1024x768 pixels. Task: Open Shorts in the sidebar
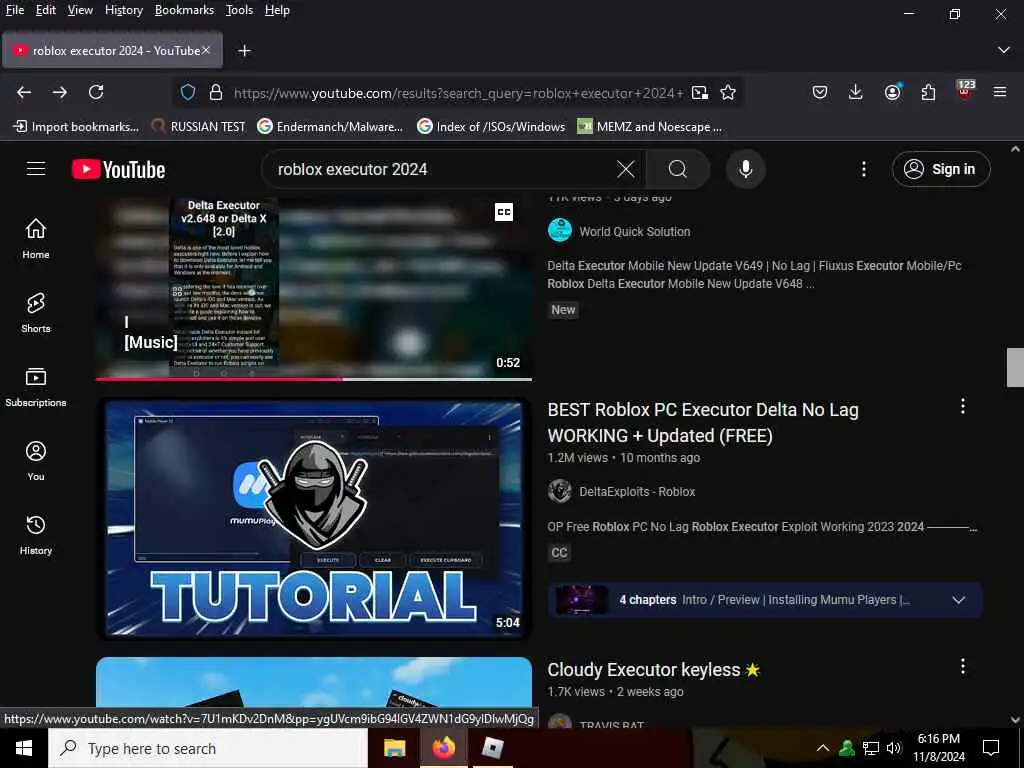pos(36,313)
